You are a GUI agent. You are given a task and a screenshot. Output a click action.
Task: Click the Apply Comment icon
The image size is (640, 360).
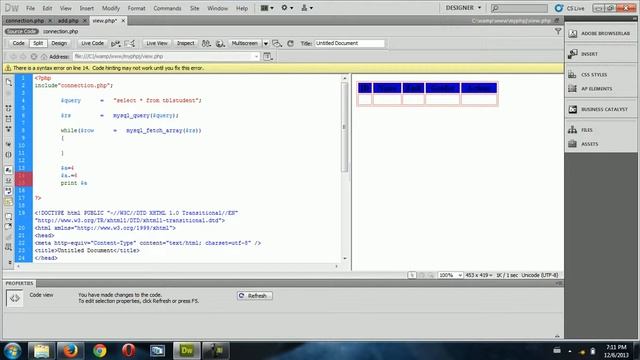click(9, 216)
